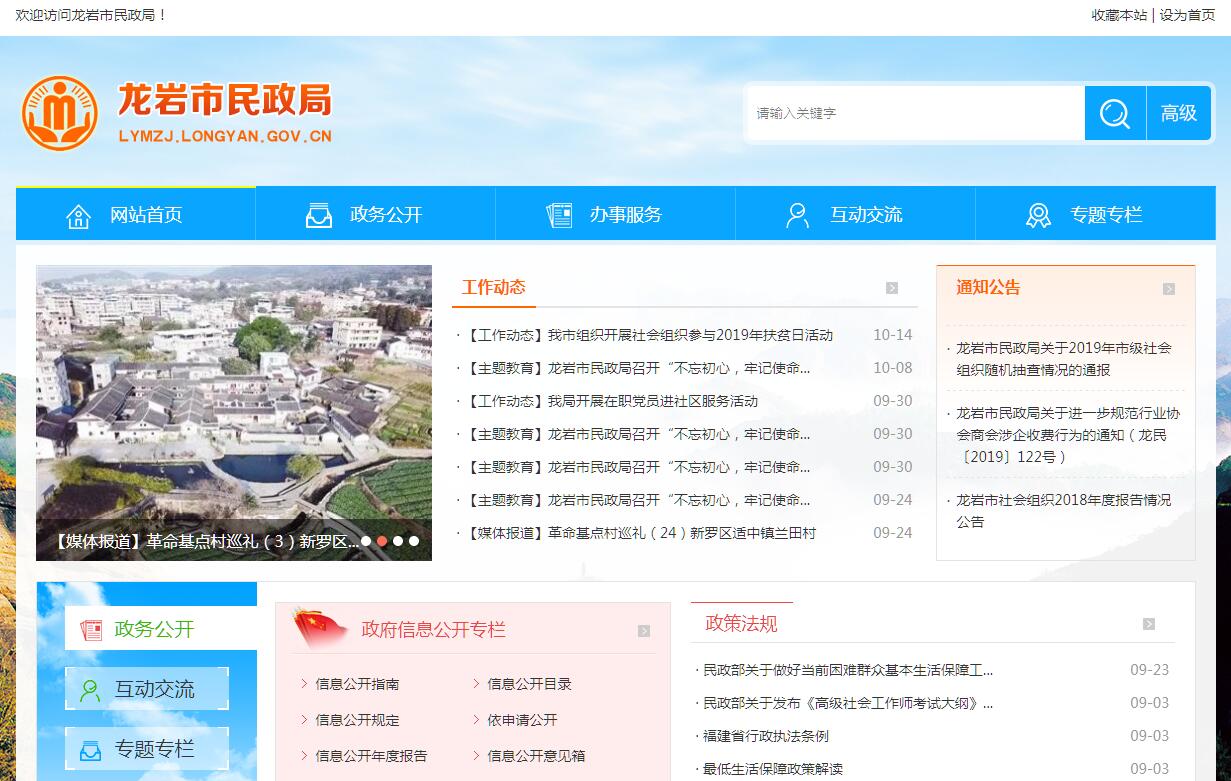1231x781 pixels.
Task: Select the second carousel dot indicator
Action: click(382, 541)
